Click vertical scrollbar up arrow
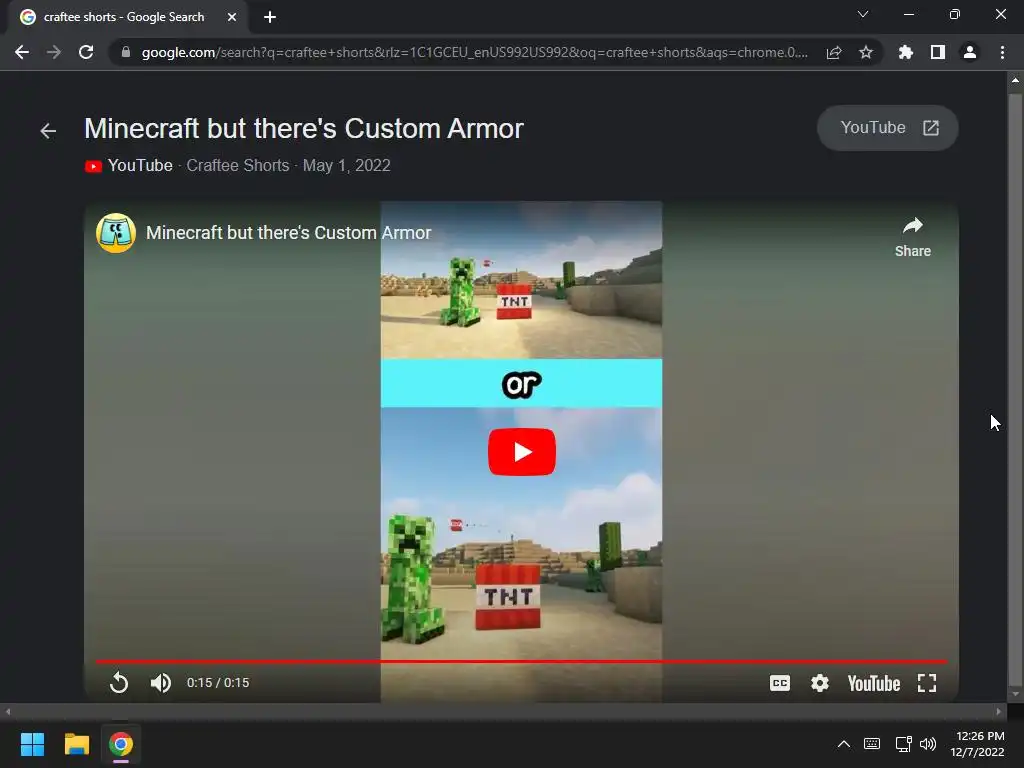This screenshot has height=768, width=1024. pyautogui.click(x=1015, y=80)
